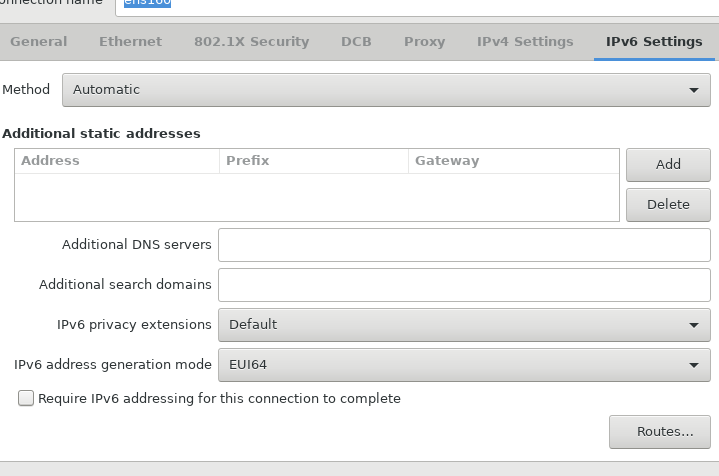This screenshot has height=476, width=719.
Task: Click the empty static addresses list
Action: (x=317, y=197)
